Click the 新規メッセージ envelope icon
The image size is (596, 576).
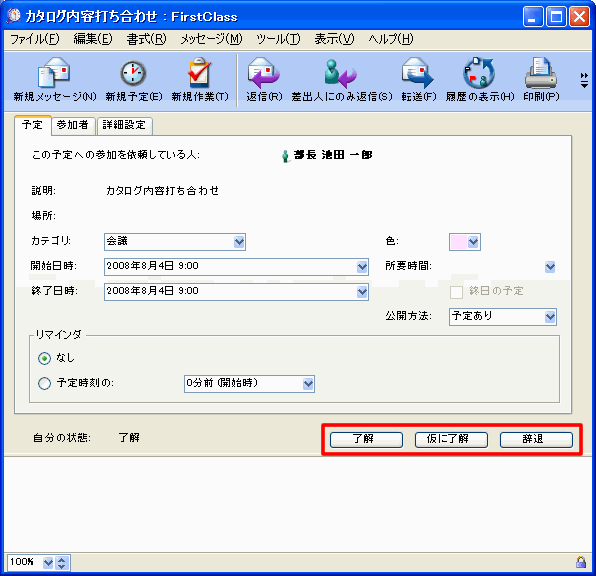click(54, 72)
